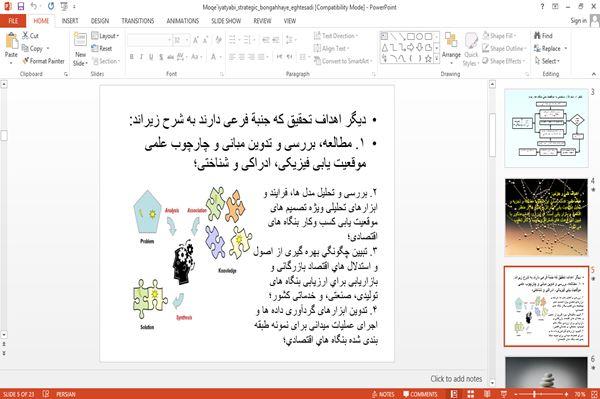Switch to the DESIGN tab

(100, 21)
